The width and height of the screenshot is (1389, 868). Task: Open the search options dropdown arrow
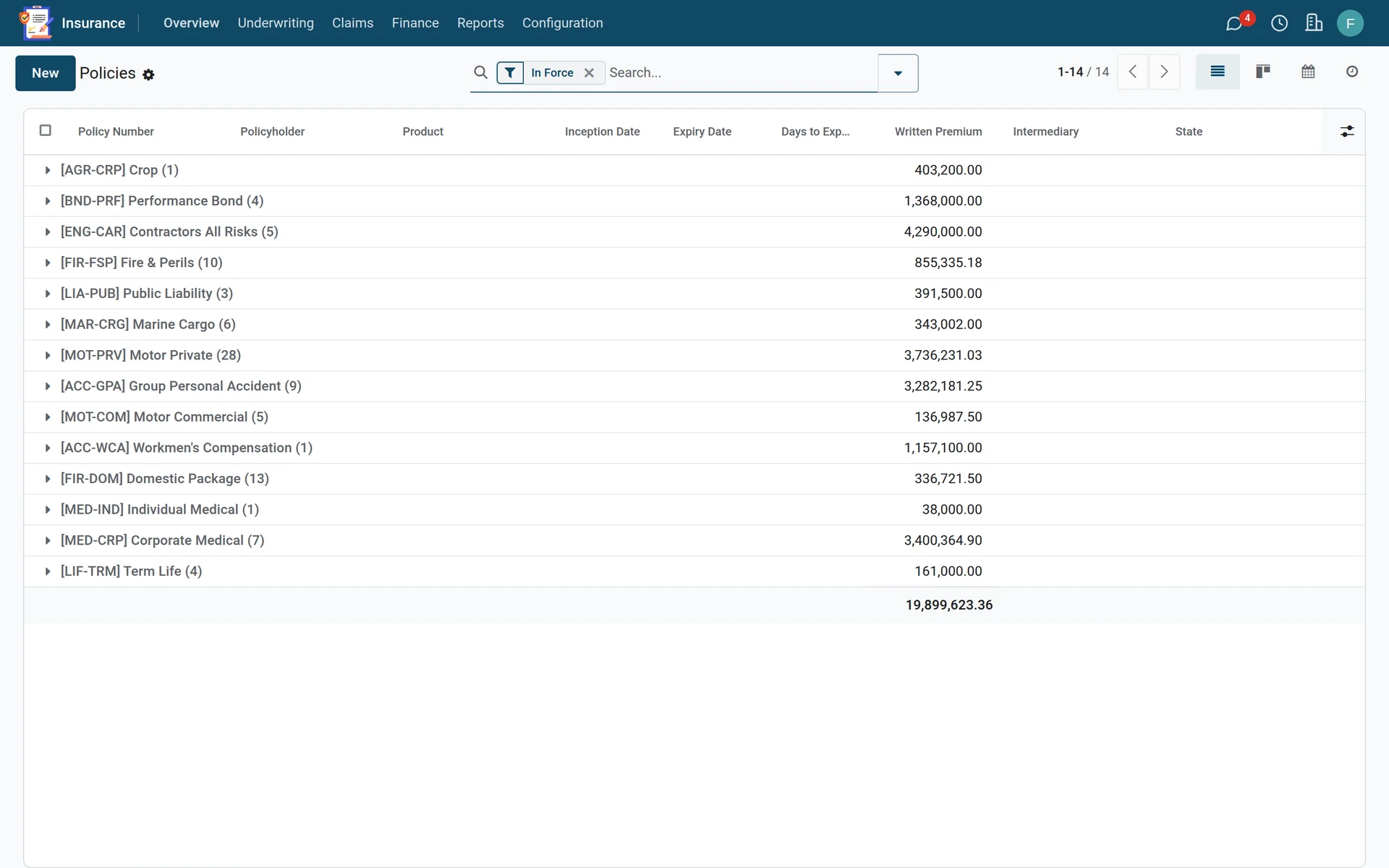coord(898,73)
